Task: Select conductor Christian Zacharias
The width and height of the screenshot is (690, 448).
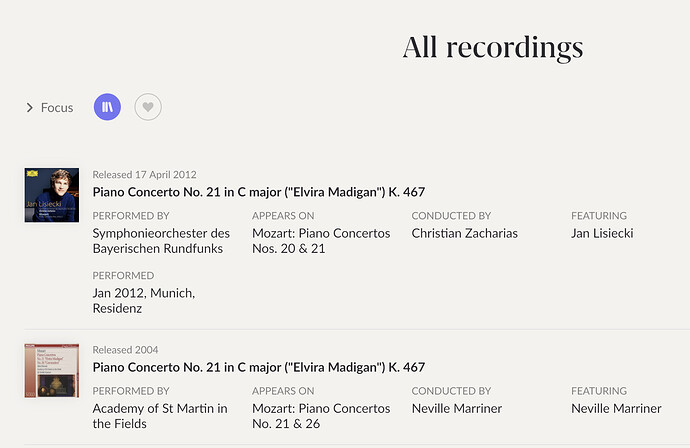Action: coord(465,233)
